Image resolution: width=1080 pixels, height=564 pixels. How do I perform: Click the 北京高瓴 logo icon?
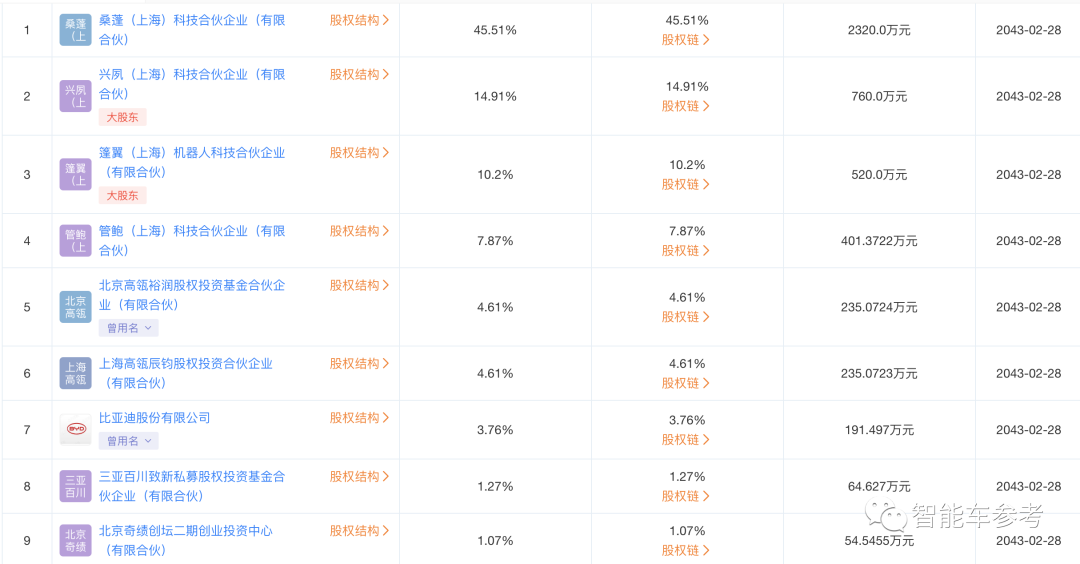[76, 307]
